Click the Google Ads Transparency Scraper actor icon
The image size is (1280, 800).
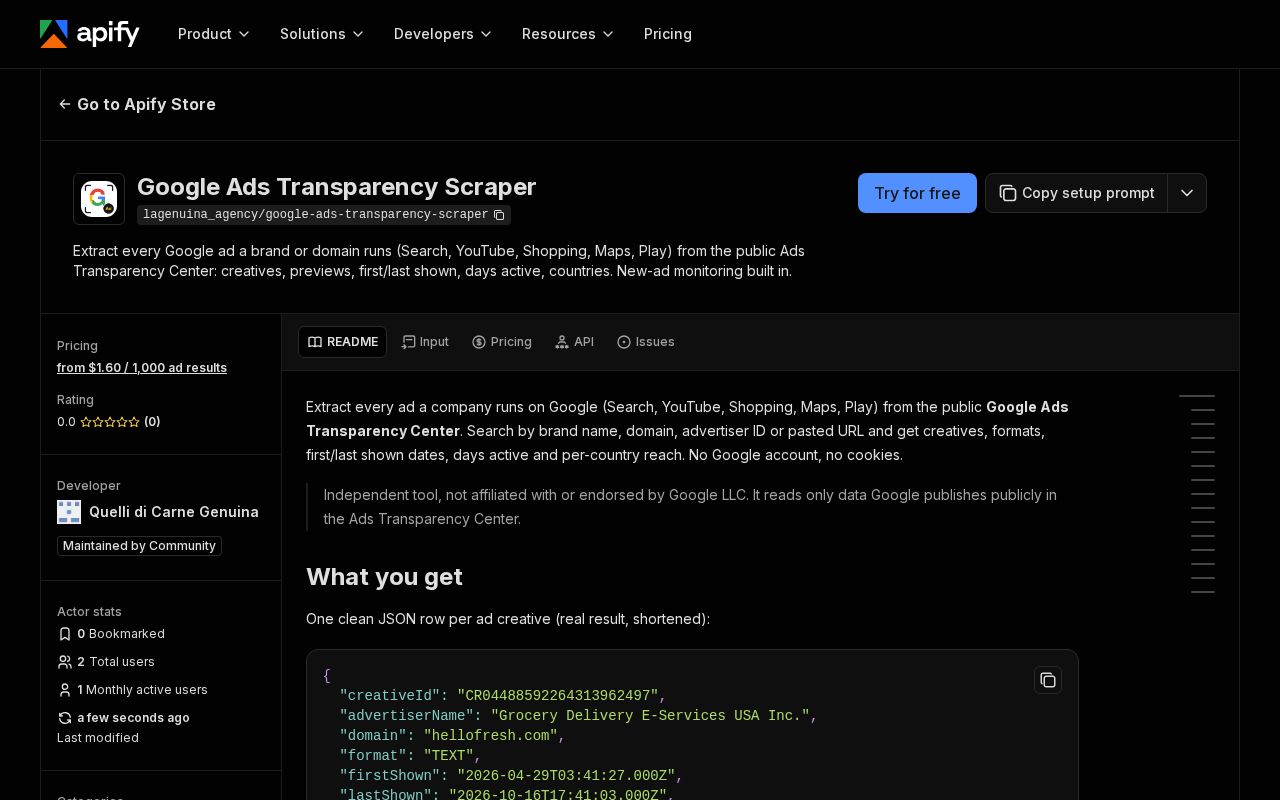click(99, 199)
